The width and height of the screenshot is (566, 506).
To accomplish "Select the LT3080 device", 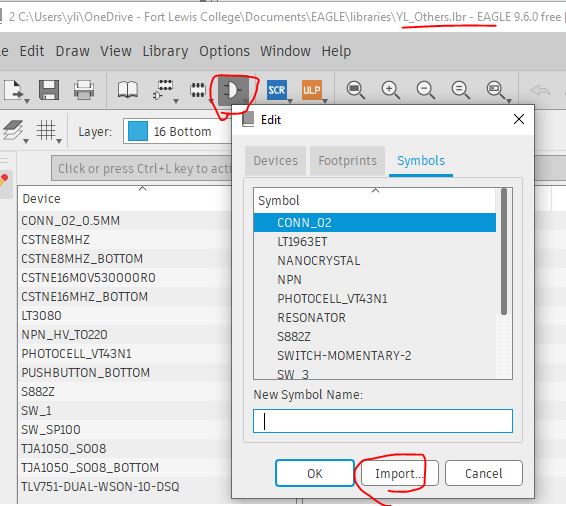I will coord(125,315).
